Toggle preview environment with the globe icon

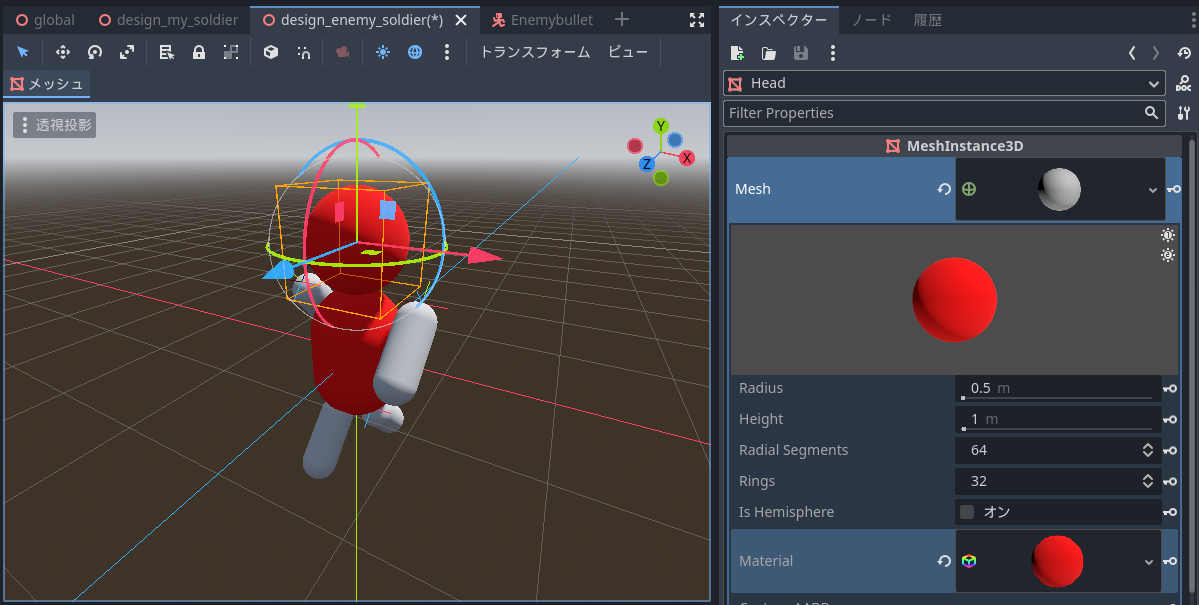coord(415,52)
